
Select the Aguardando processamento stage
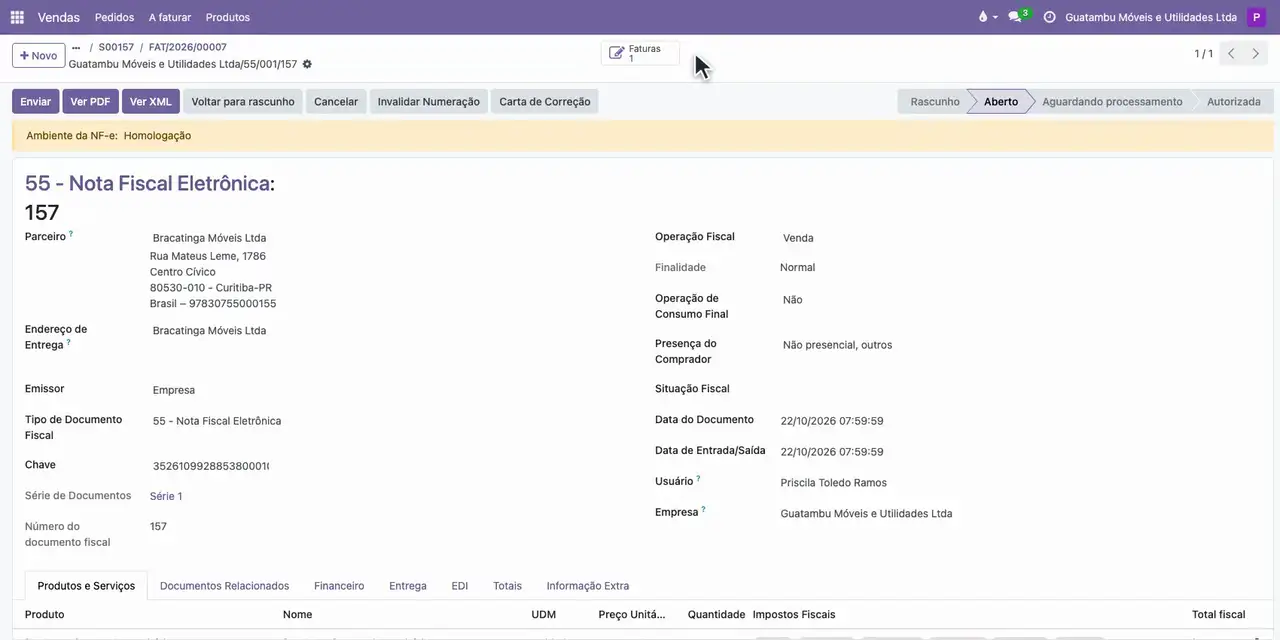[1112, 101]
